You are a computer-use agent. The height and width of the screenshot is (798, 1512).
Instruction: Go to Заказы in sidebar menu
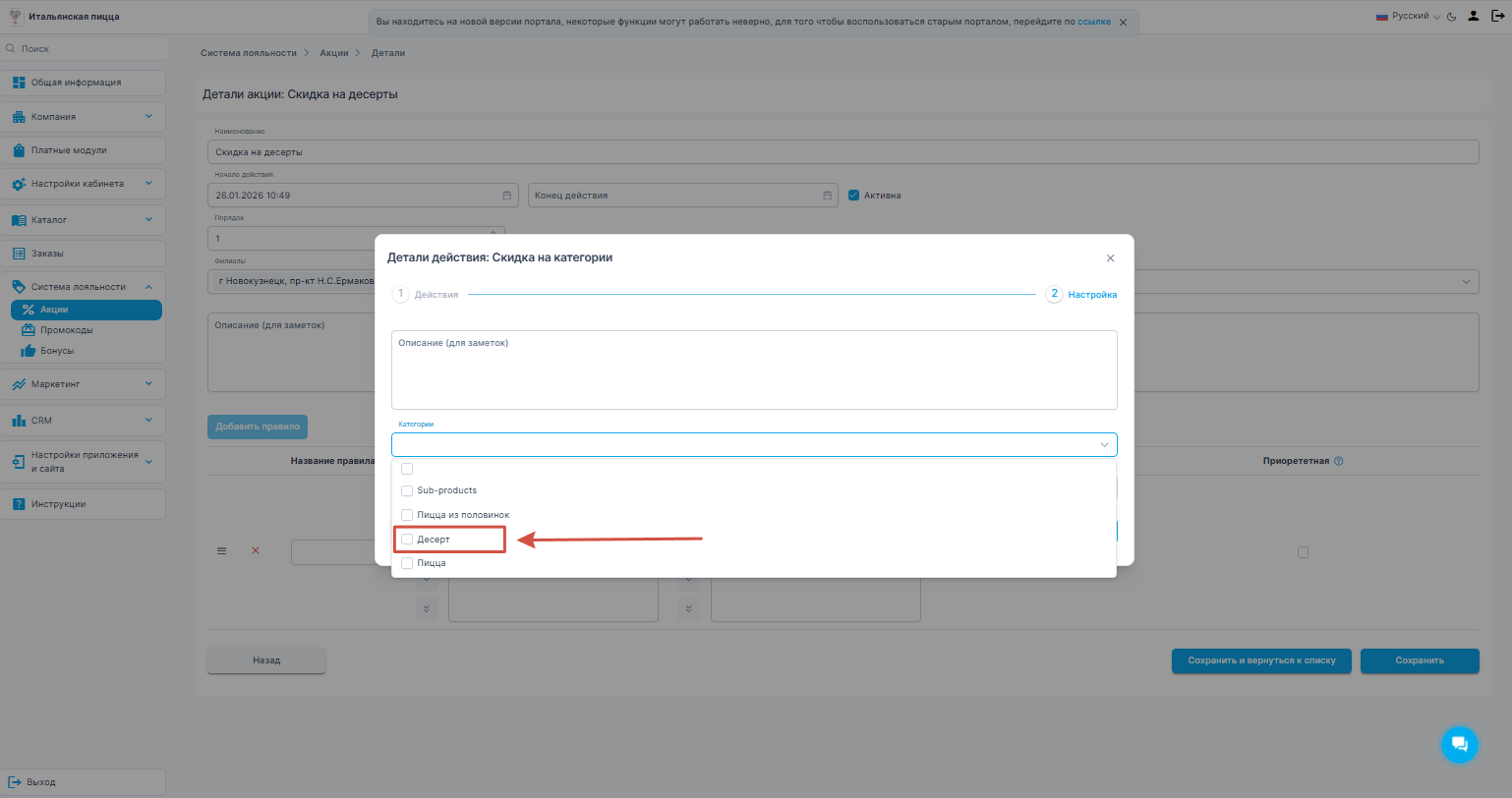coord(47,254)
